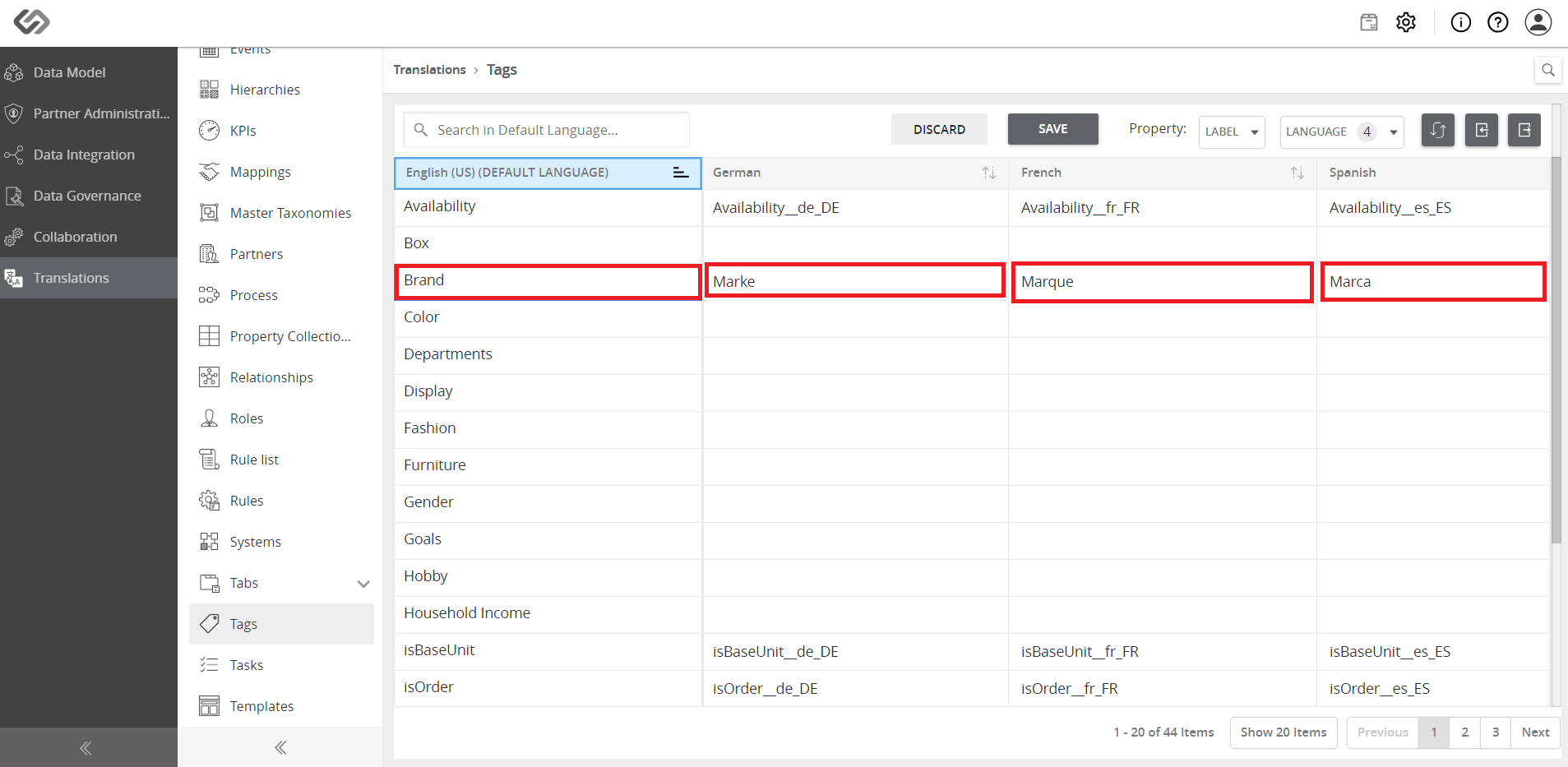Click the search magnifier icon at top right
1568x767 pixels.
[x=1548, y=70]
